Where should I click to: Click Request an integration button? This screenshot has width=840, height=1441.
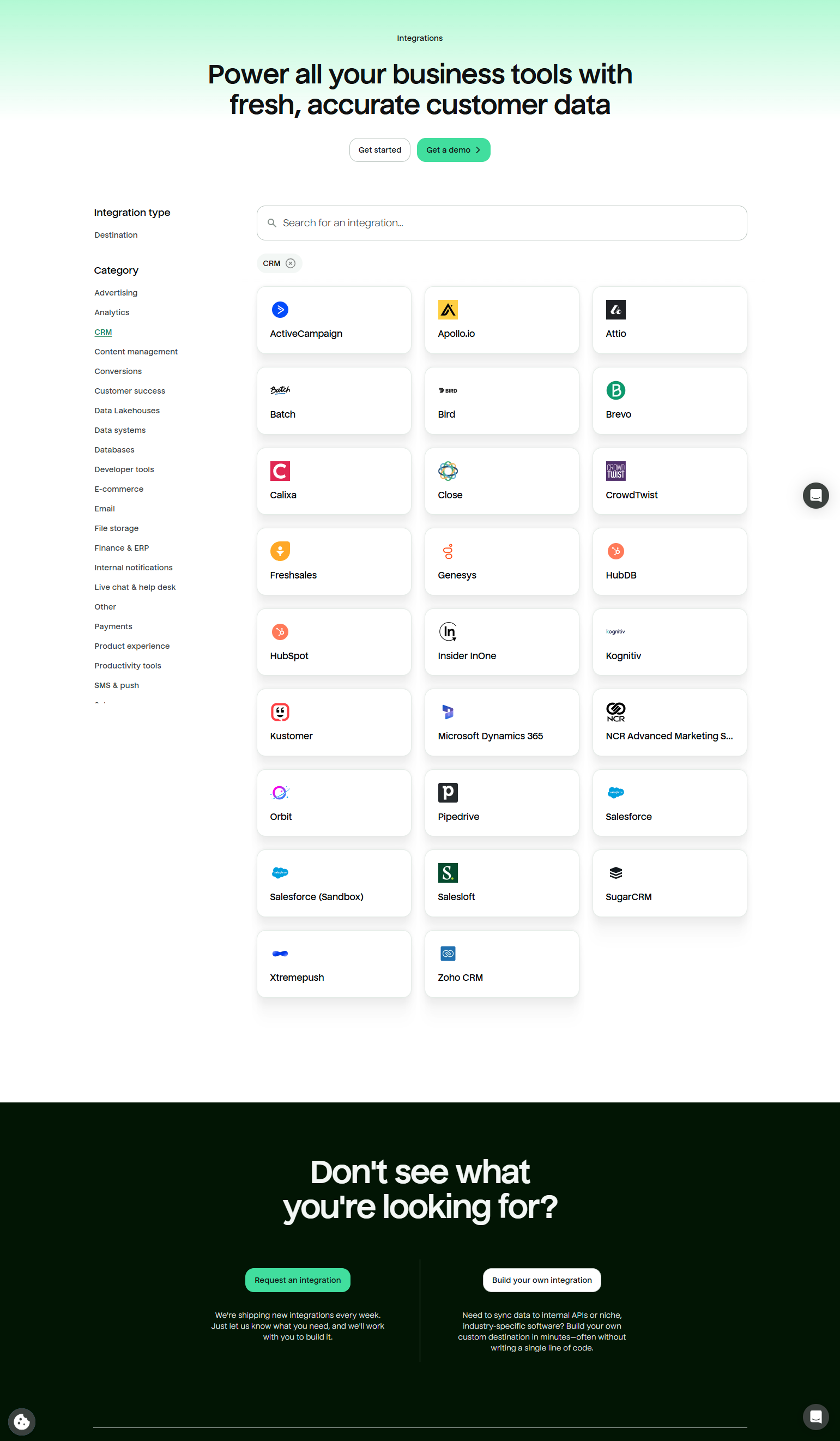(x=297, y=1280)
